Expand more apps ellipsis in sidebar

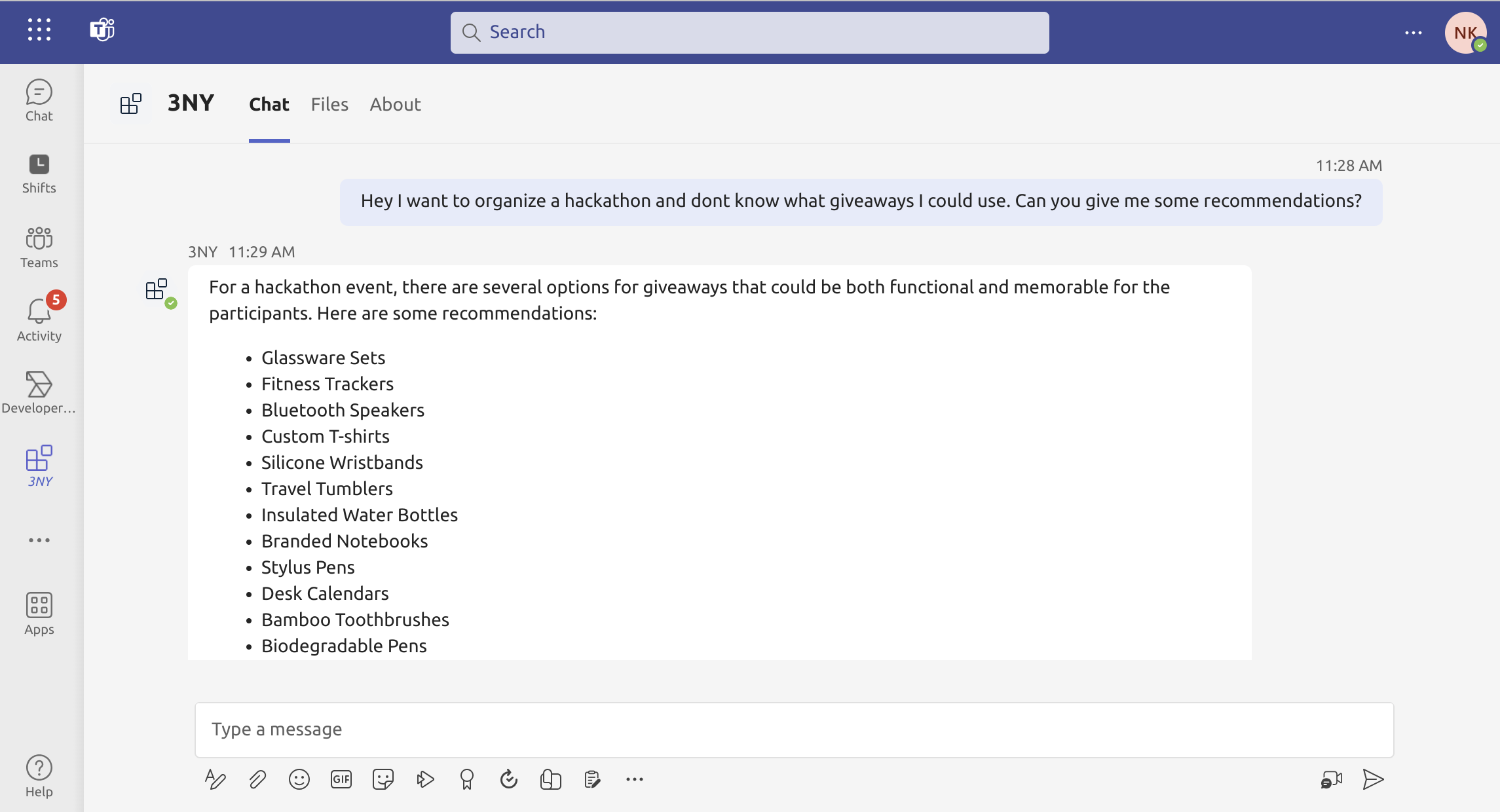pos(39,540)
